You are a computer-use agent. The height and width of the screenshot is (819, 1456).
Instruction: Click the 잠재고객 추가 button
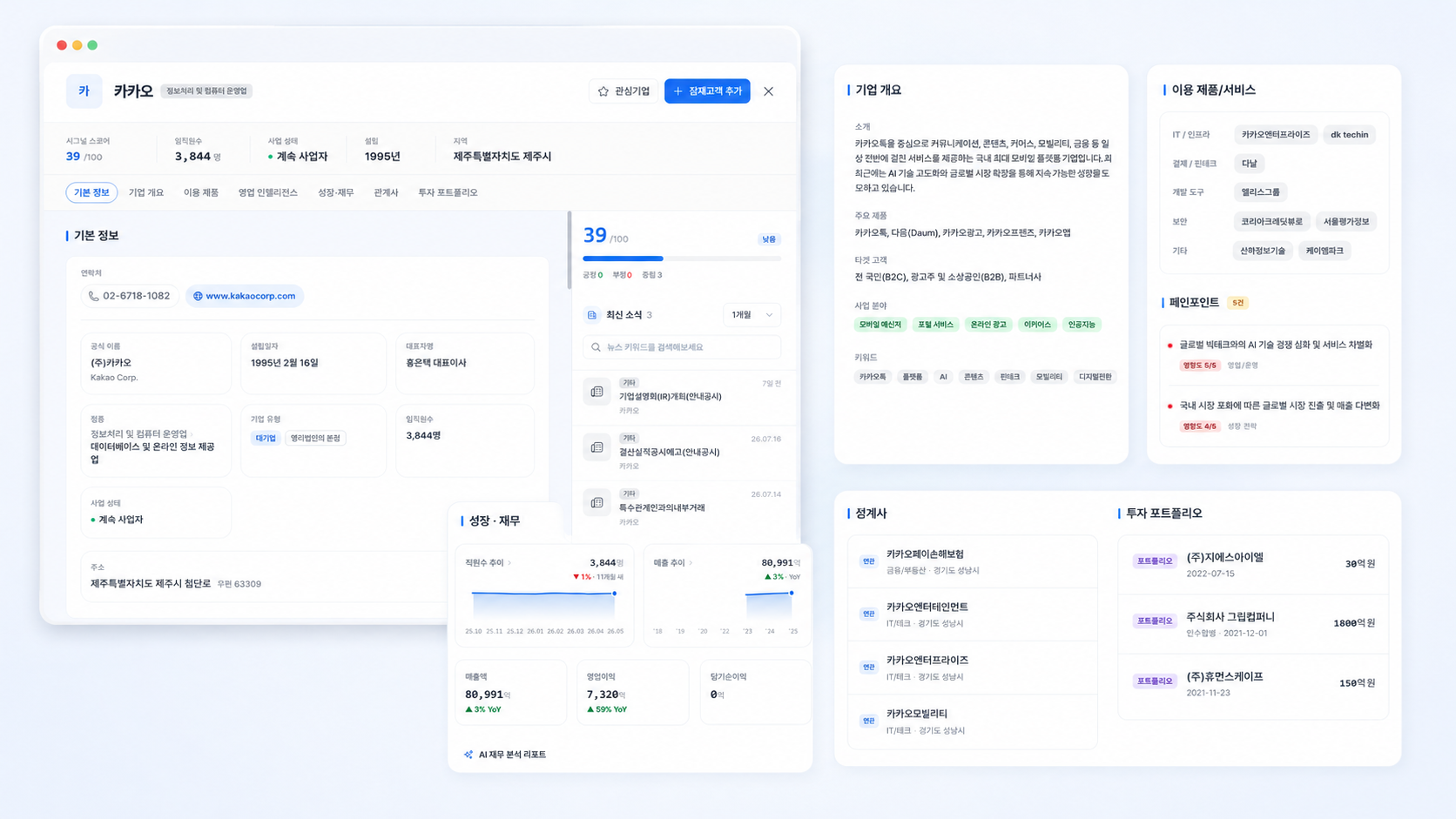tap(707, 91)
